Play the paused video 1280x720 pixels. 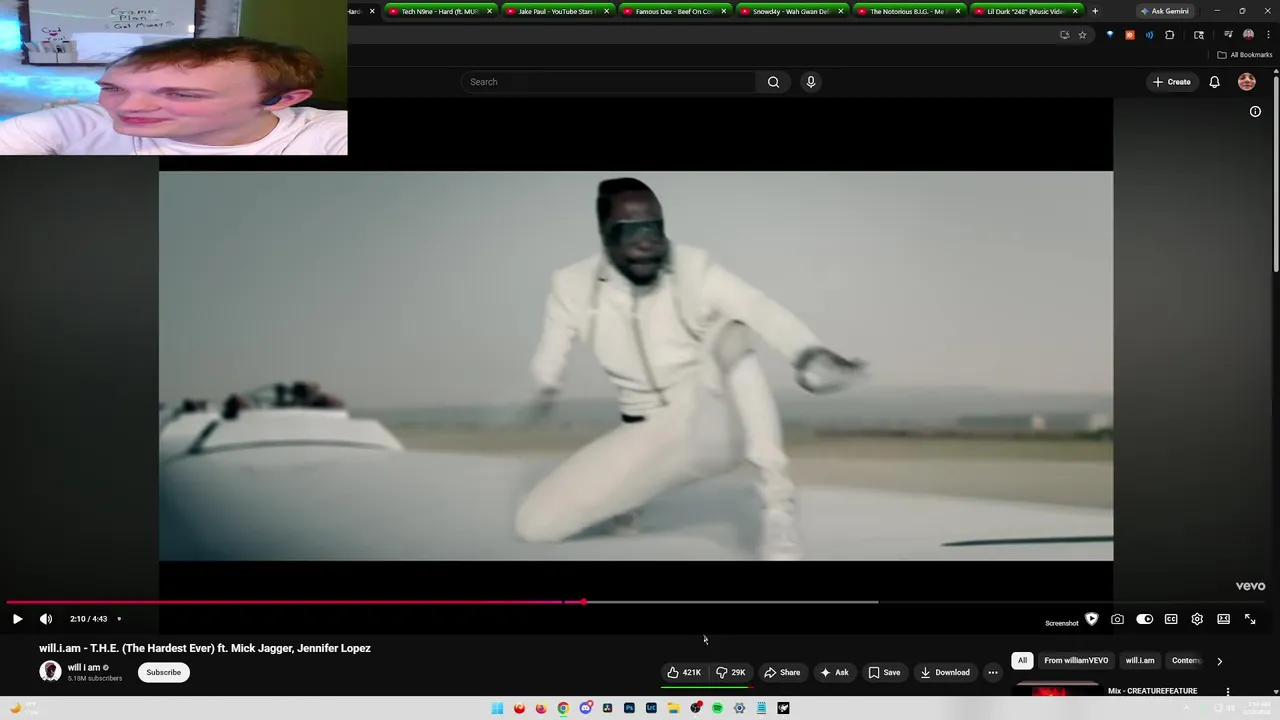(17, 619)
